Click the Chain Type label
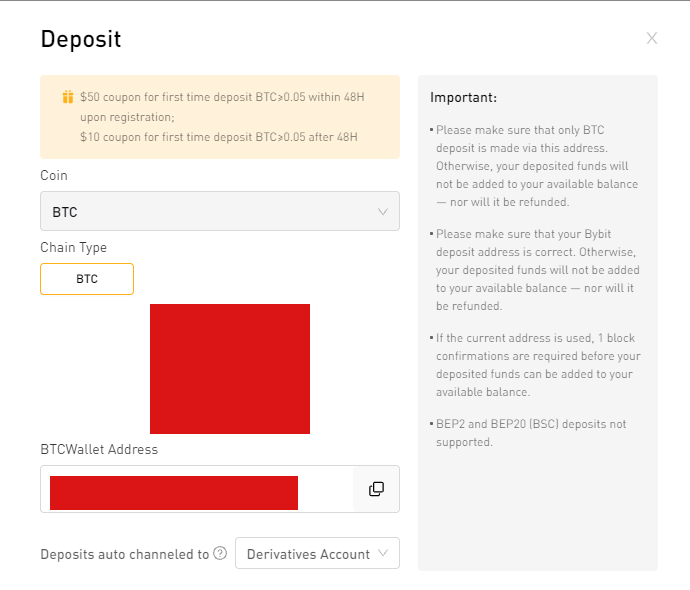 click(x=73, y=248)
